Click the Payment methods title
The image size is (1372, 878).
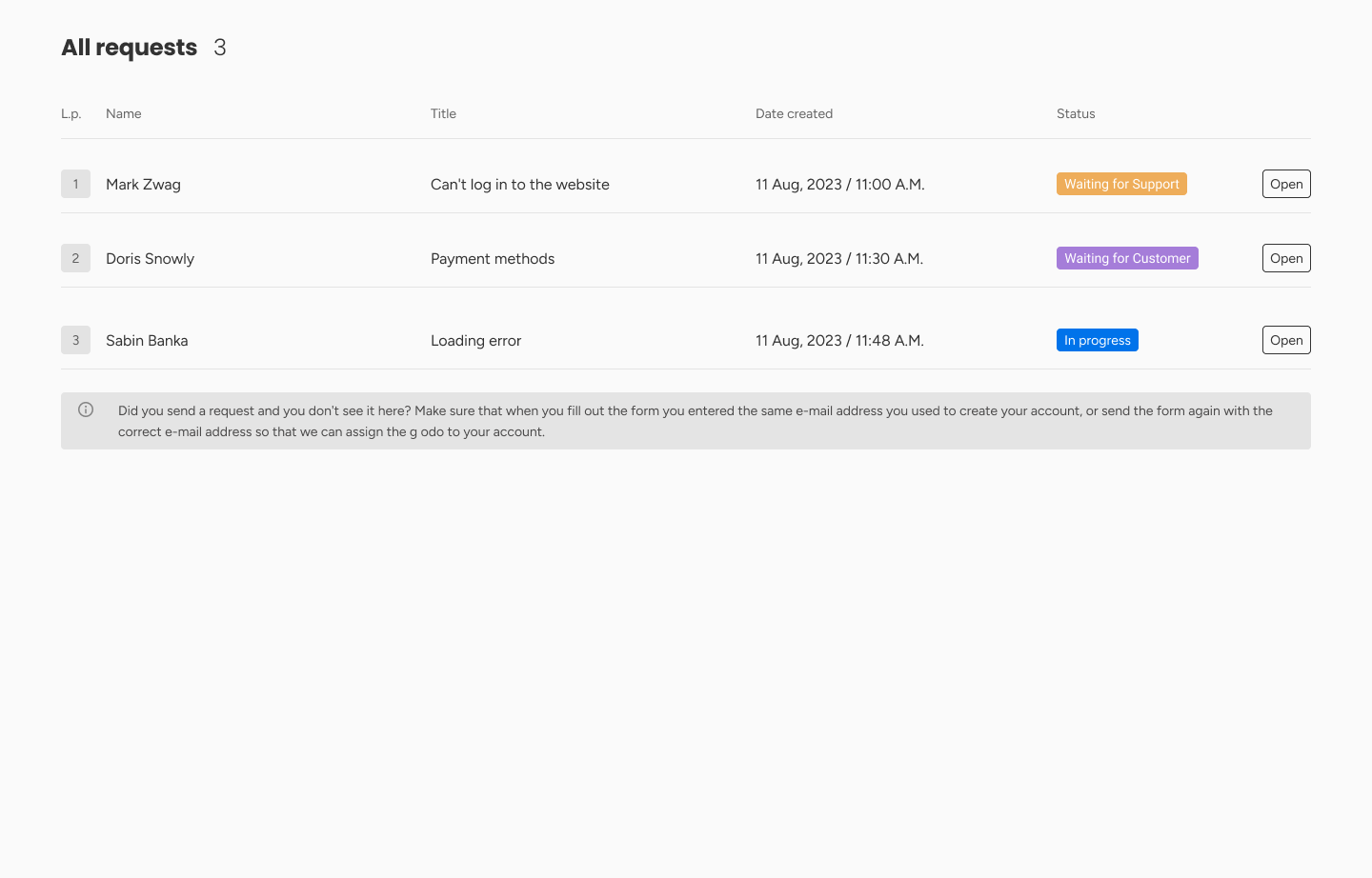493,259
